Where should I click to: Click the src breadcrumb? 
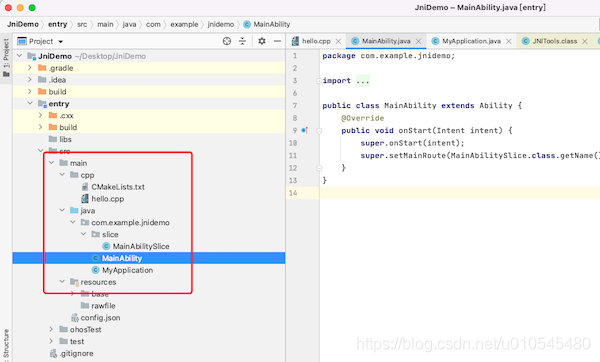82,24
